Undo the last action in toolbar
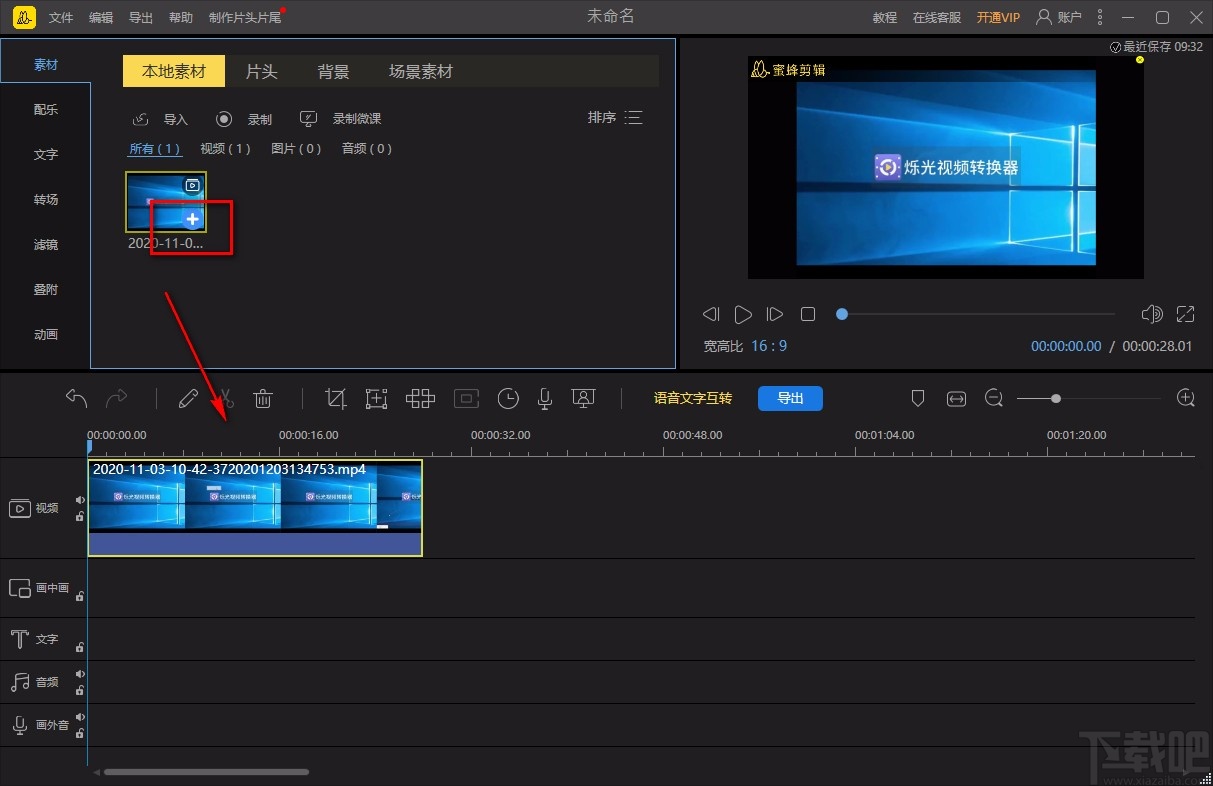This screenshot has height=786, width=1213. (x=77, y=398)
